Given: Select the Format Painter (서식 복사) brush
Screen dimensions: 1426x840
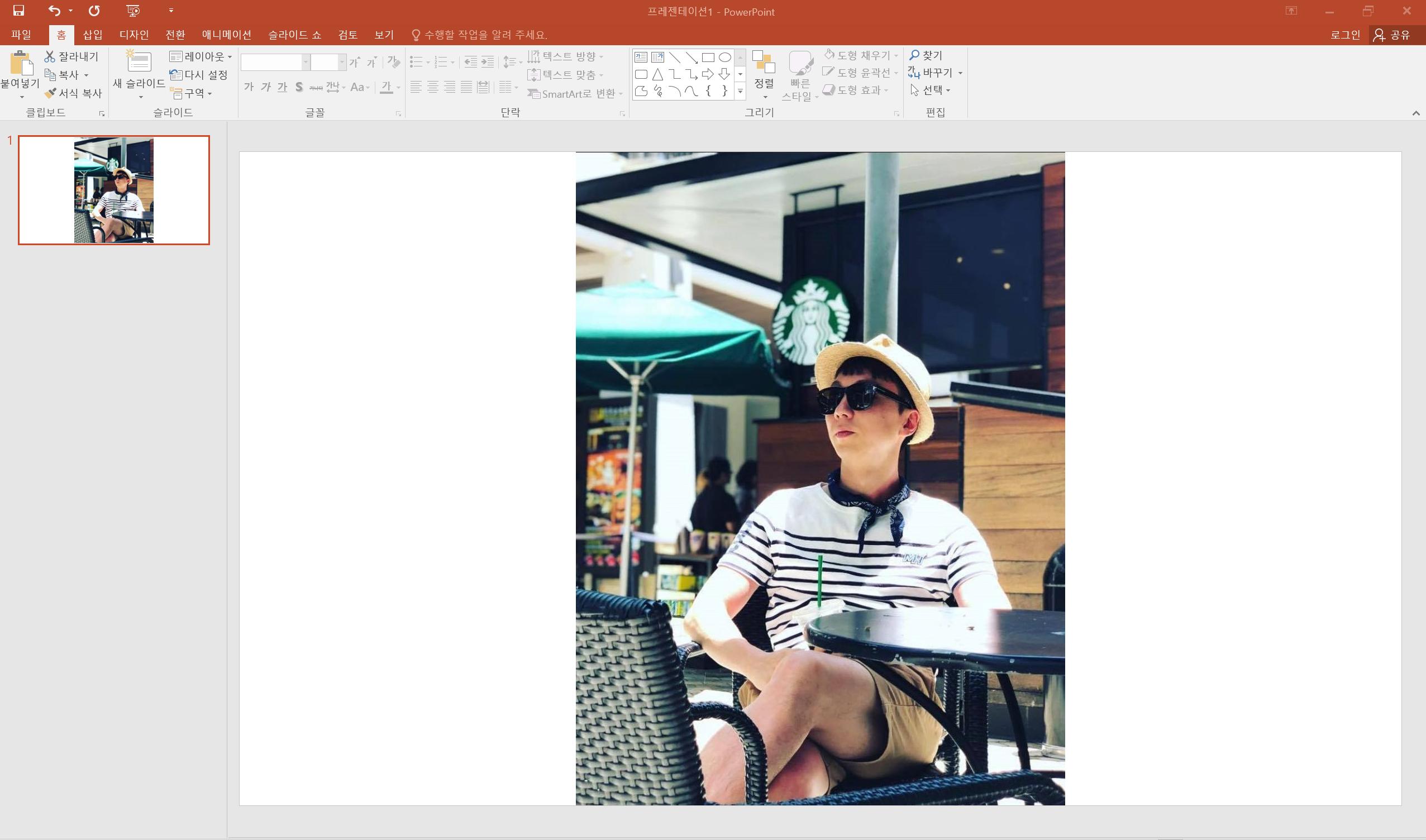Looking at the screenshot, I should tap(51, 93).
